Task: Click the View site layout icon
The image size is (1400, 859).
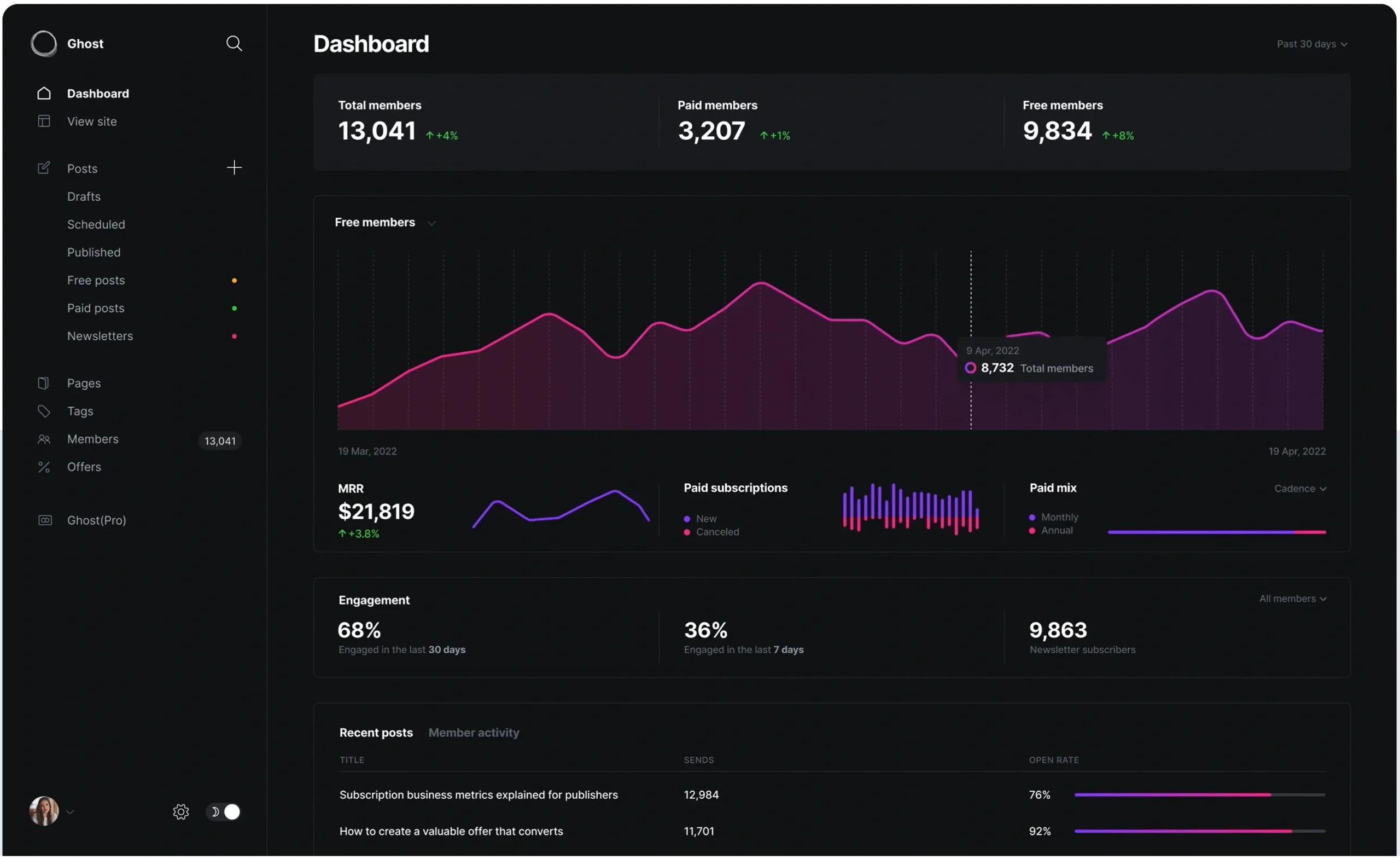Action: pos(44,121)
